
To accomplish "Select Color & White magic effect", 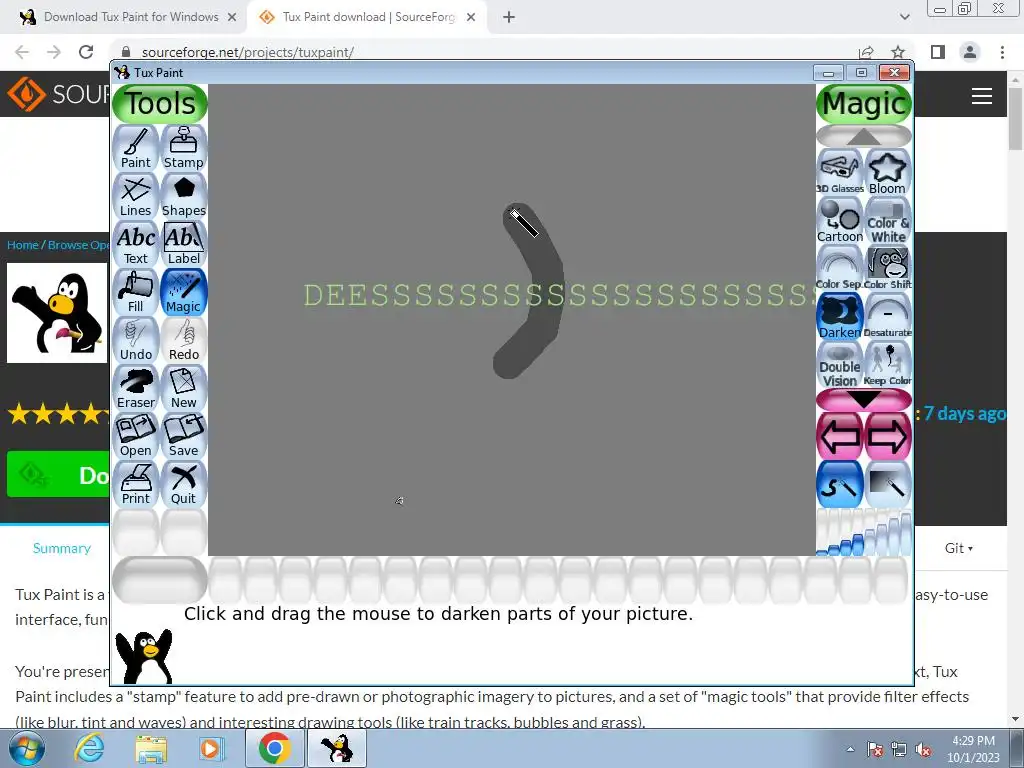I will (888, 220).
